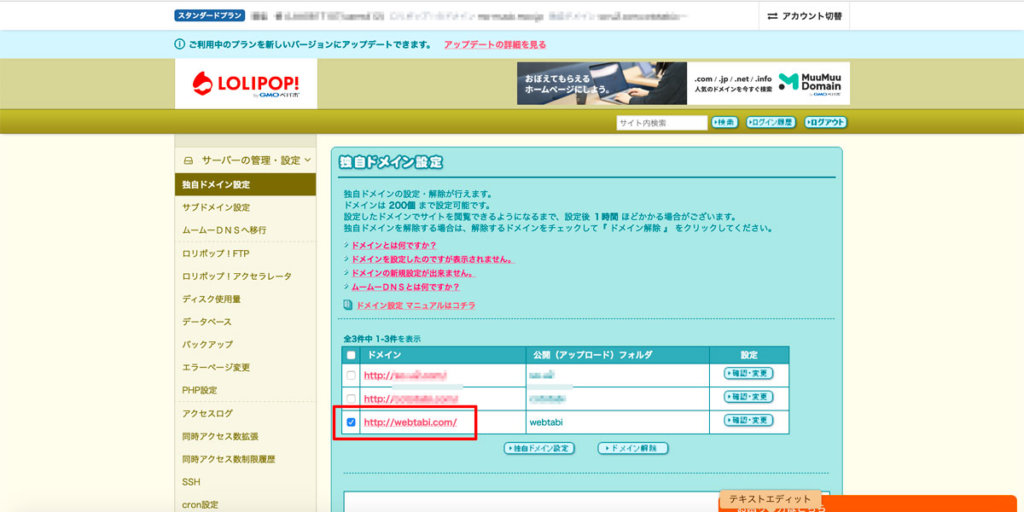
Task: Go to the SSH sidebar item
Action: (191, 482)
